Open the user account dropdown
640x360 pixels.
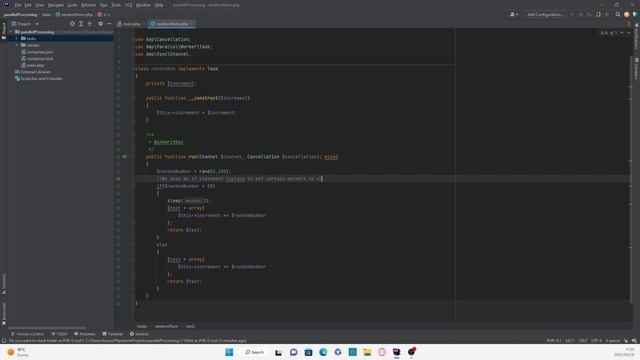click(x=514, y=14)
